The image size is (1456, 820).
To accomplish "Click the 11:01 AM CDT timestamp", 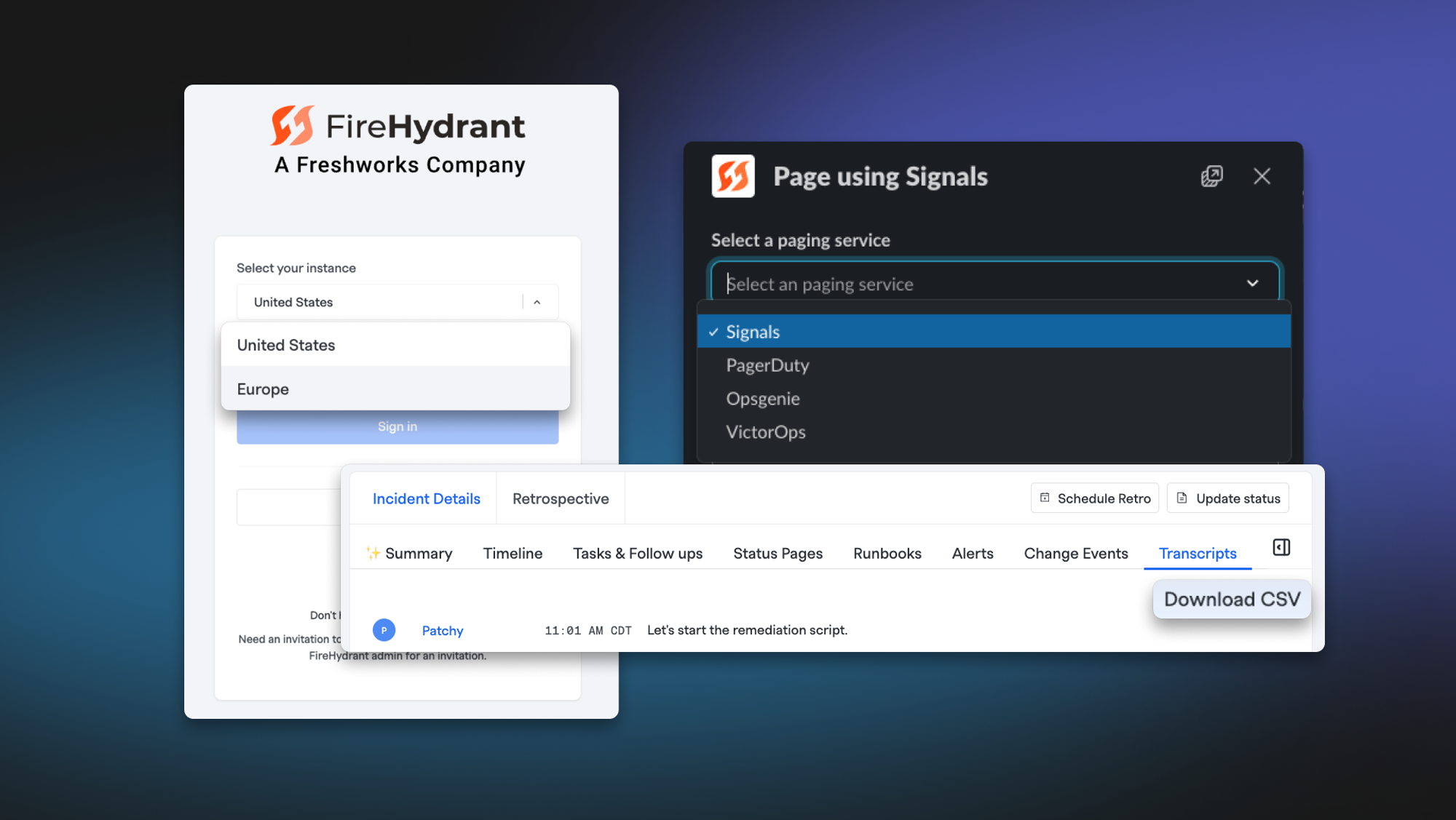I will pos(588,631).
